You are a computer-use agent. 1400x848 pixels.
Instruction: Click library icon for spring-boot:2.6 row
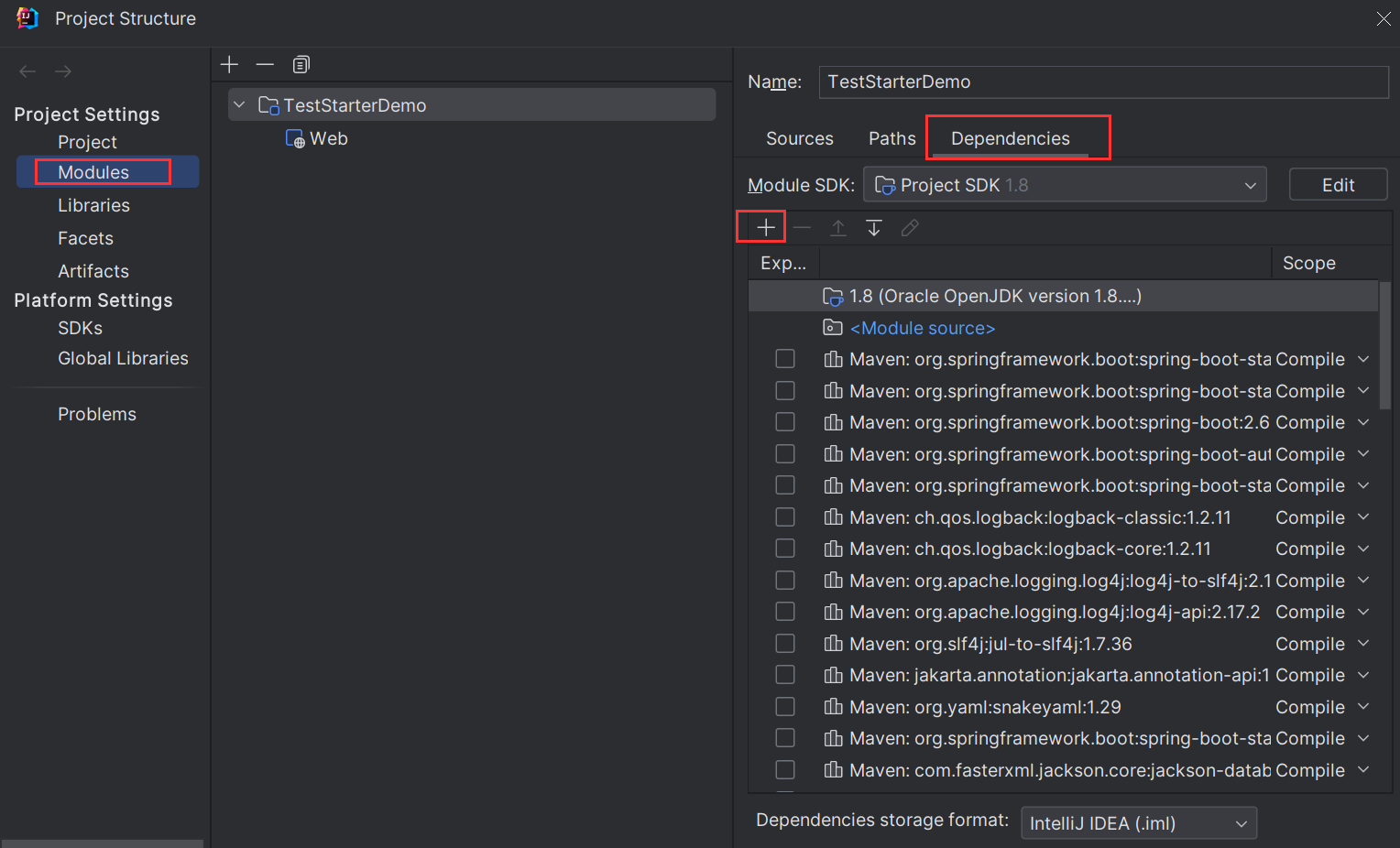pyautogui.click(x=833, y=422)
